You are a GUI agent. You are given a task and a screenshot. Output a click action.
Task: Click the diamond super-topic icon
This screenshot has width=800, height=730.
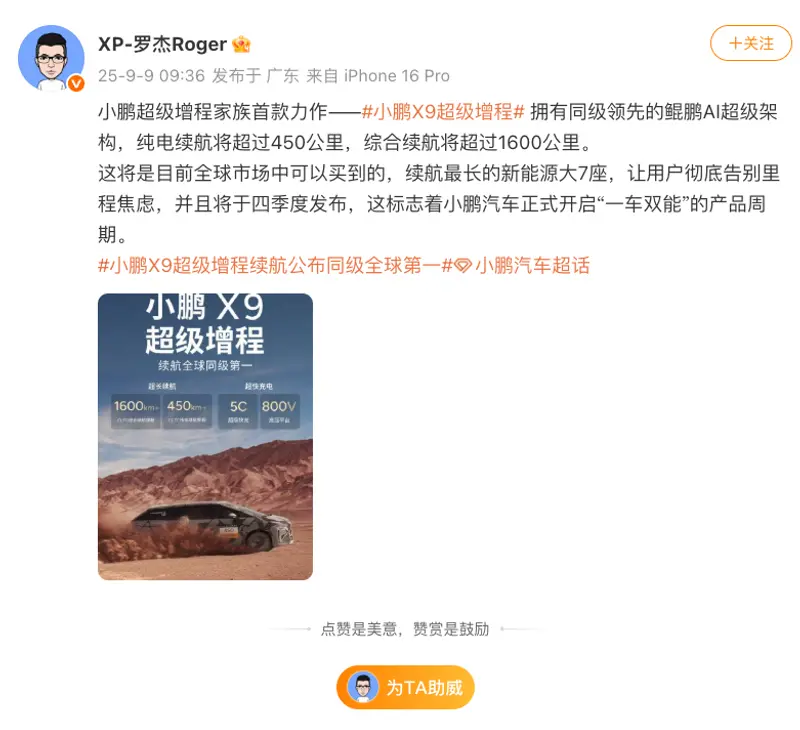point(463,266)
